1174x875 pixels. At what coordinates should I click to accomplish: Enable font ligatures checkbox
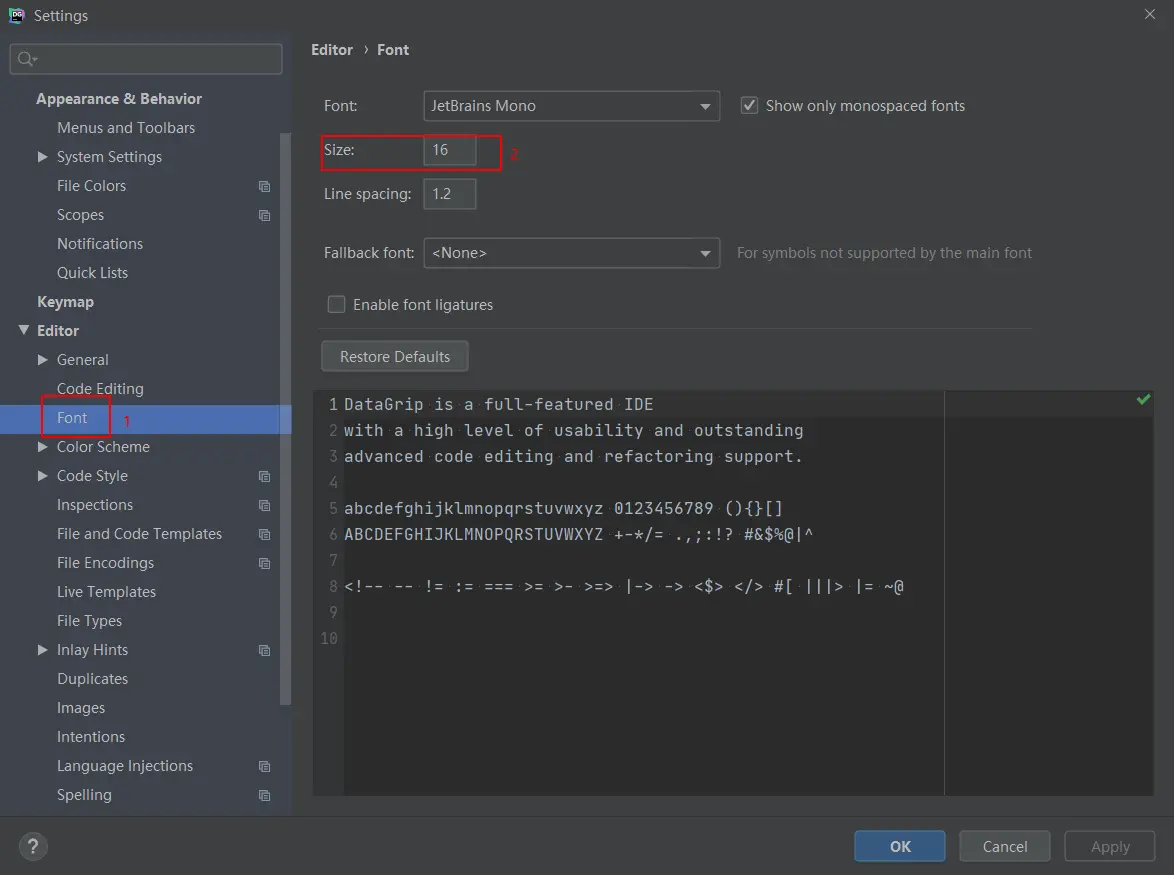(336, 305)
